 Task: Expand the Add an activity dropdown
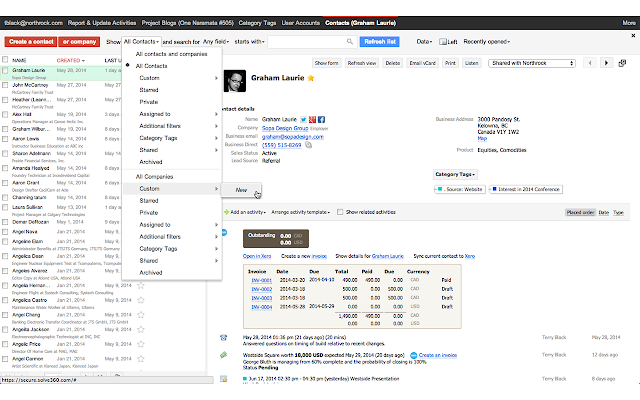point(248,212)
